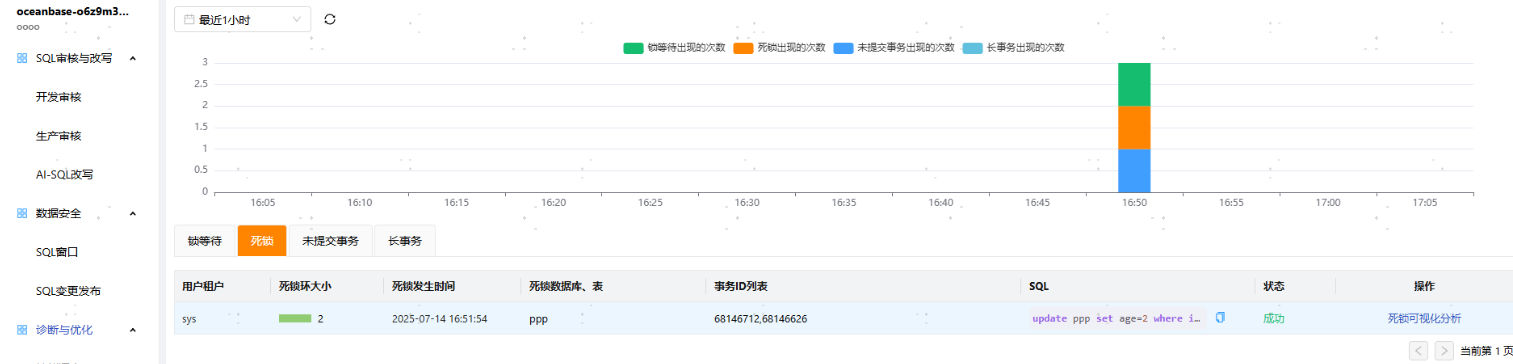1513x364 pixels.
Task: Click the refresh icon beside time range
Action: pos(330,19)
